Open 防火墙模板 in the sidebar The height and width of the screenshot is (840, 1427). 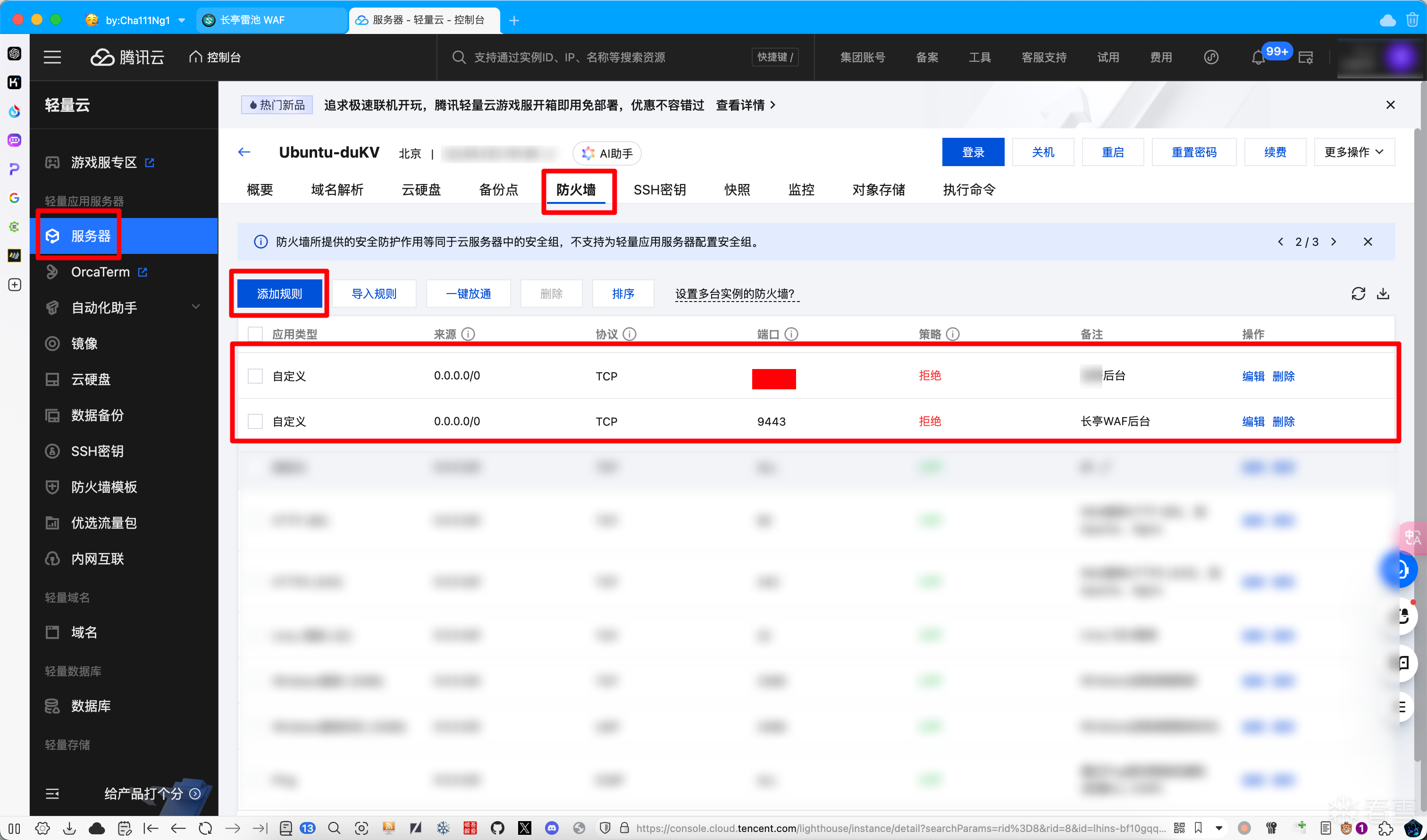104,487
